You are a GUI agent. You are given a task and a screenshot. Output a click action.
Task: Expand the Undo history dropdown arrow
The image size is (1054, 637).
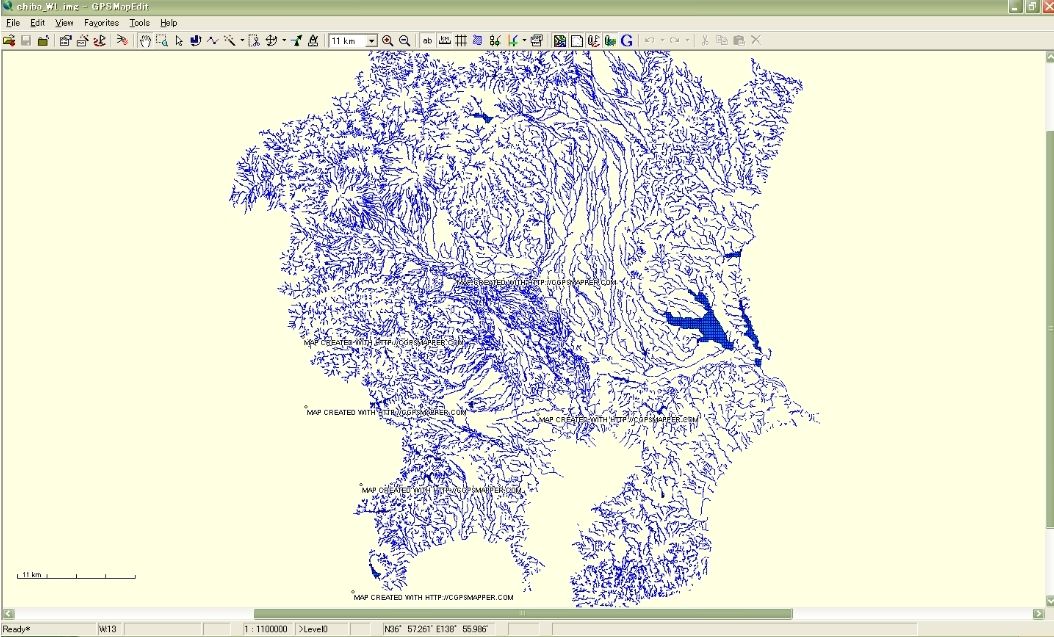tap(662, 40)
